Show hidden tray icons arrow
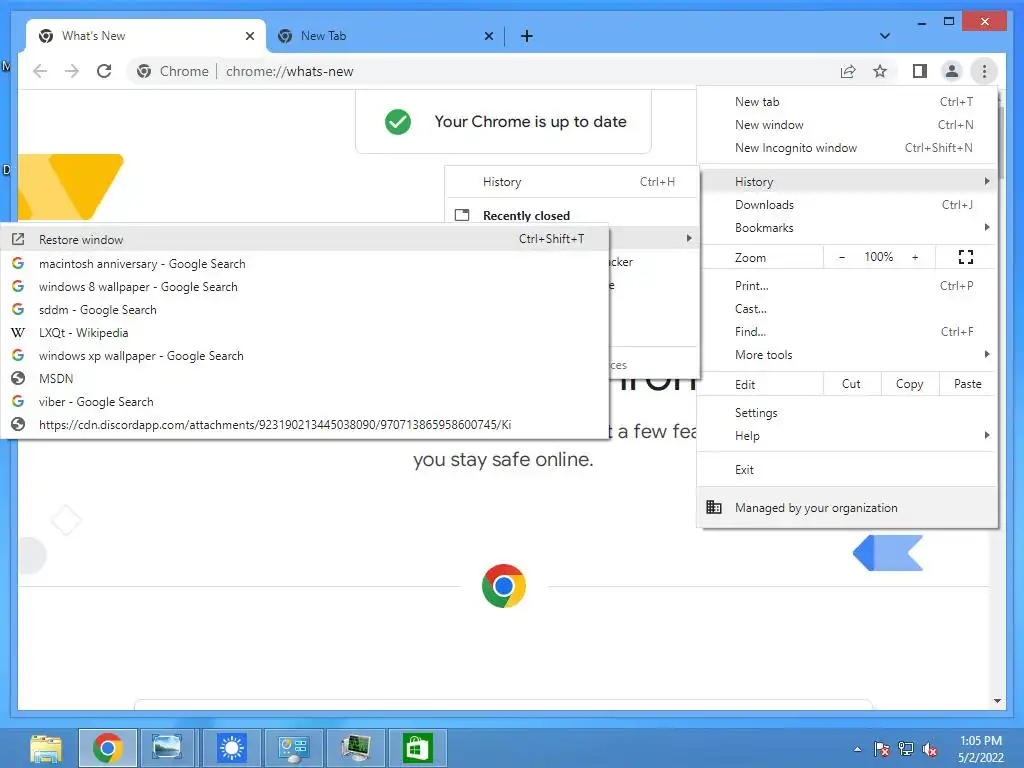 click(857, 749)
